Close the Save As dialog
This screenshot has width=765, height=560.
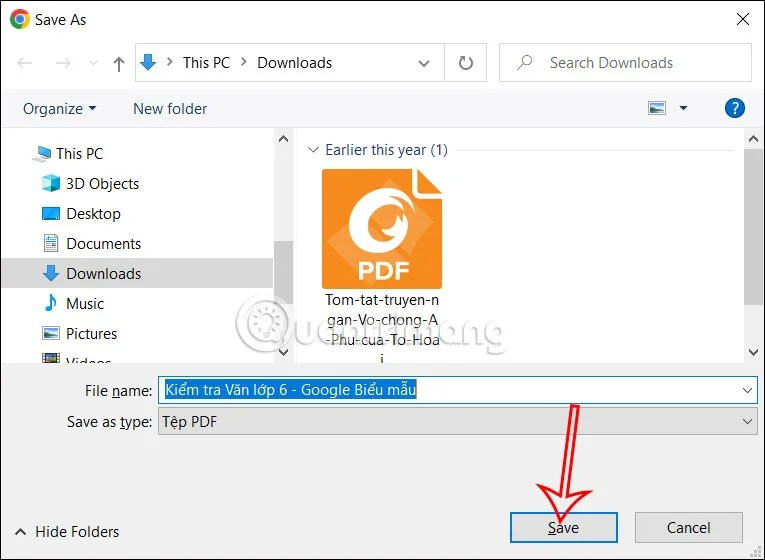[743, 20]
